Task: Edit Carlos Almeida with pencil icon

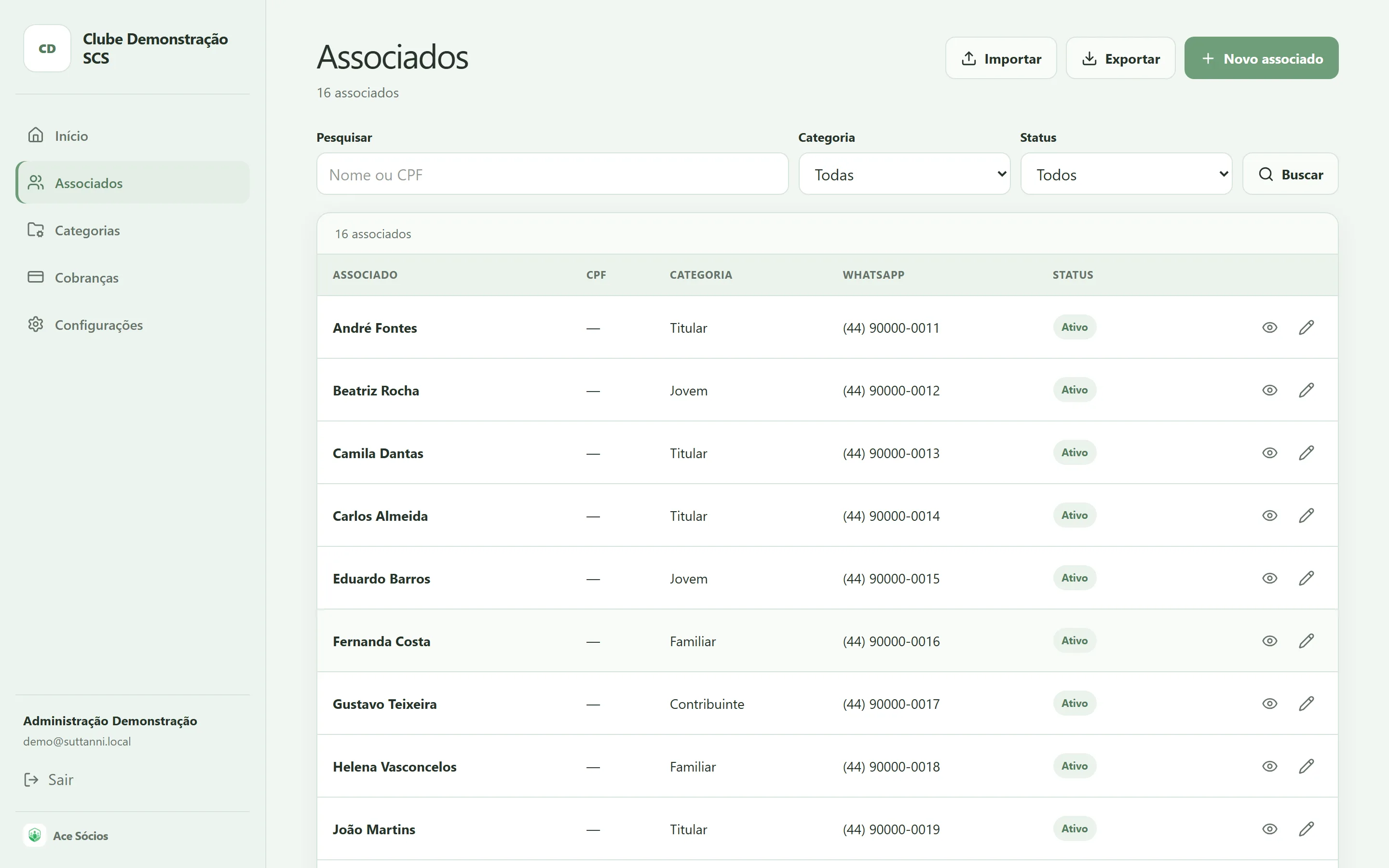Action: click(x=1306, y=515)
